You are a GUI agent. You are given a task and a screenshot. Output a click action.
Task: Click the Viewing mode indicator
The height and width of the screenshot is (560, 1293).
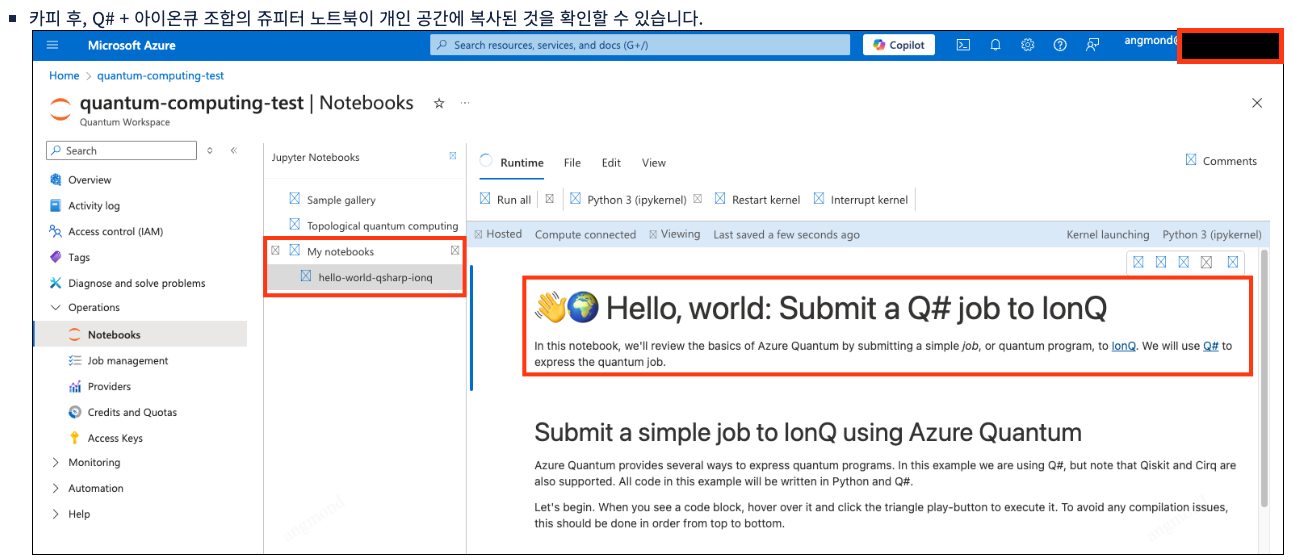click(674, 234)
